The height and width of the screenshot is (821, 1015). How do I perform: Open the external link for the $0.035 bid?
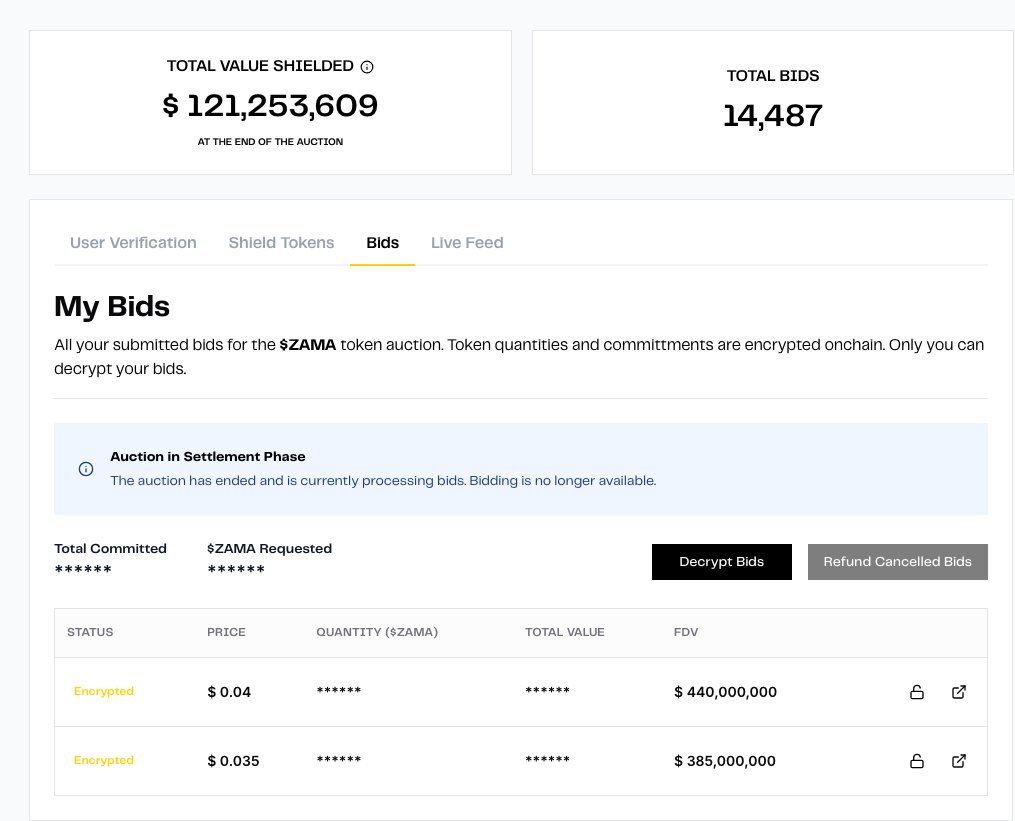958,761
